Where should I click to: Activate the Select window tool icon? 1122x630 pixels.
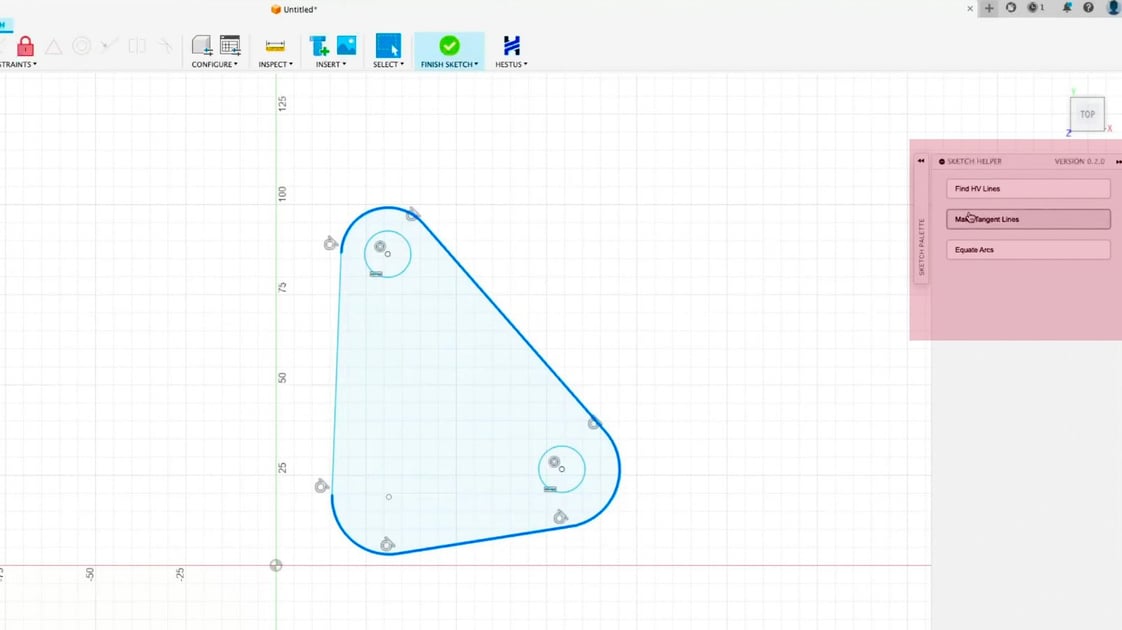[388, 45]
